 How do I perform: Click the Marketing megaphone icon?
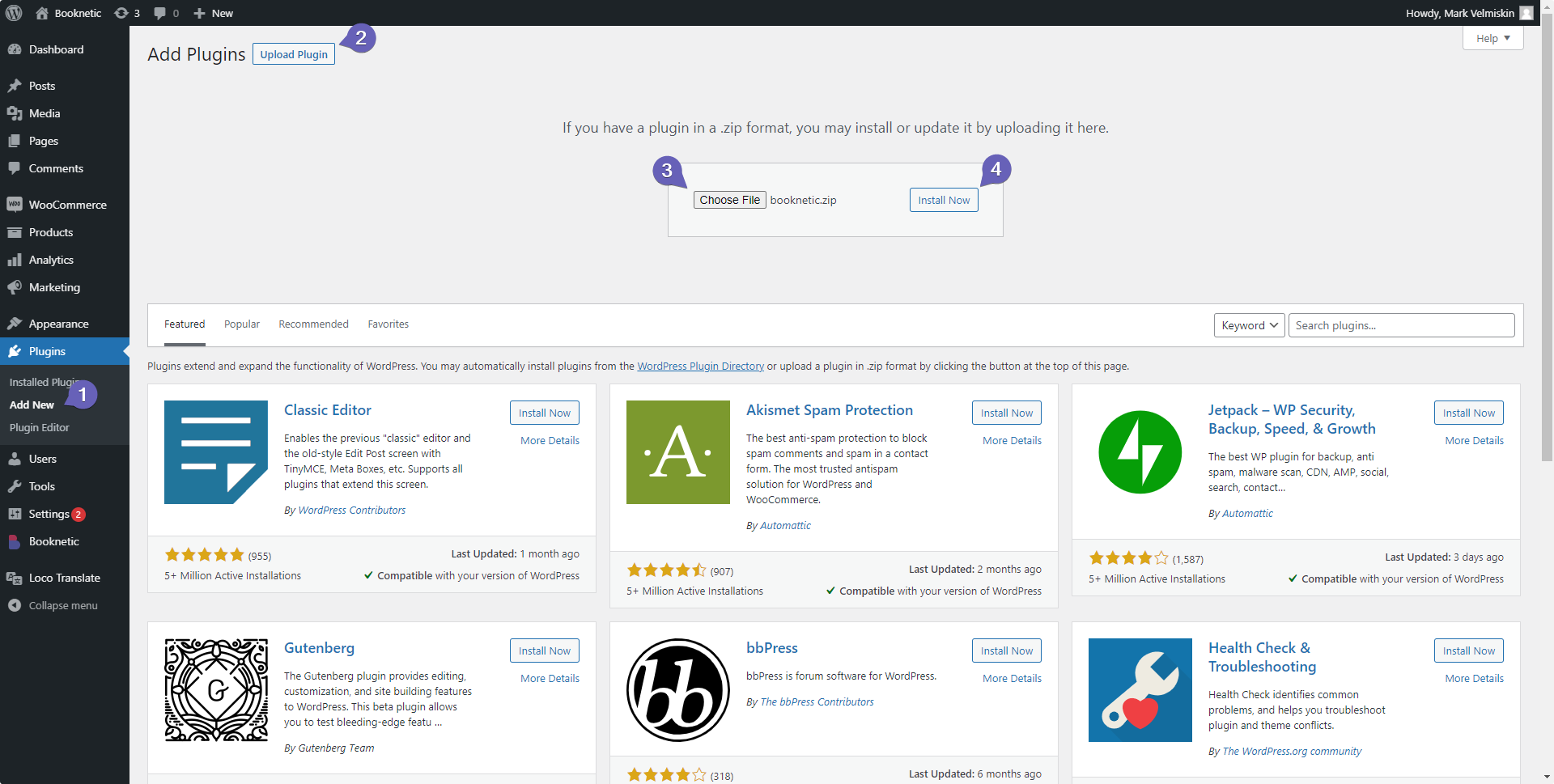[x=15, y=287]
